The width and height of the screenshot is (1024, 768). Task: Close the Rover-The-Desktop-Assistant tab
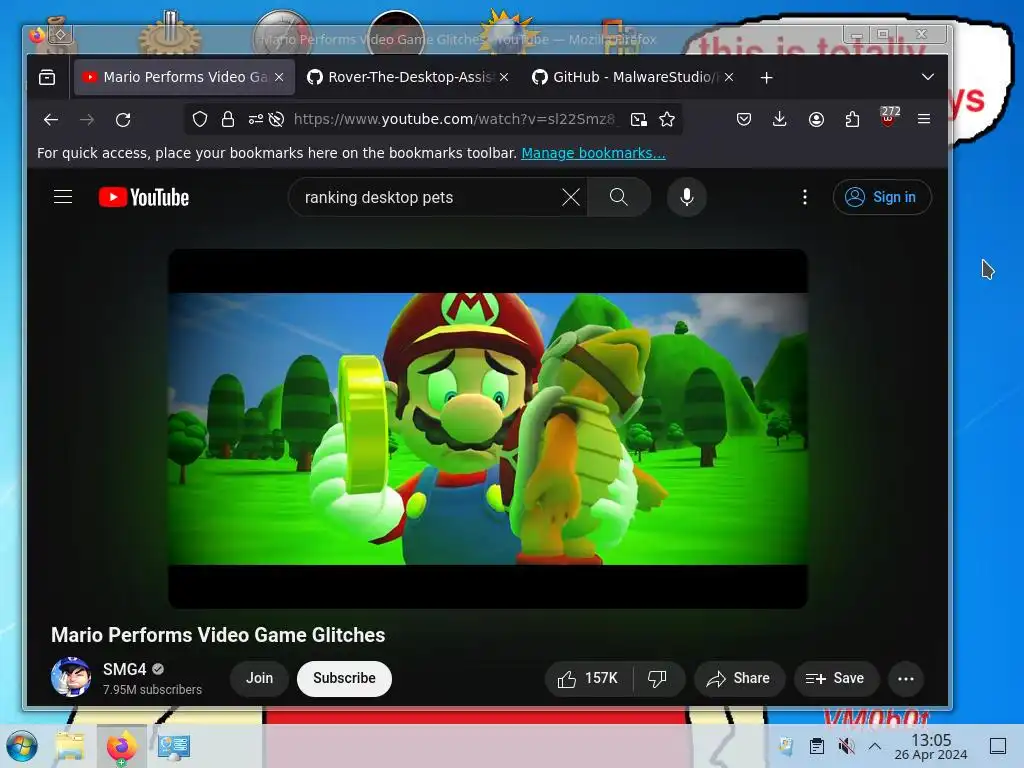[504, 77]
